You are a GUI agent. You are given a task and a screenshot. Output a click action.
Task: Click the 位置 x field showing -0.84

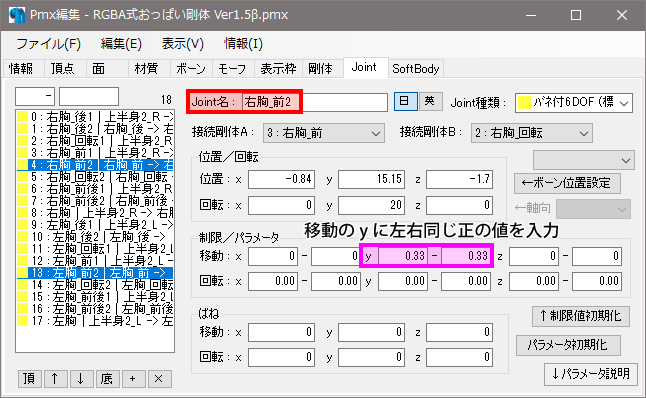(x=281, y=179)
